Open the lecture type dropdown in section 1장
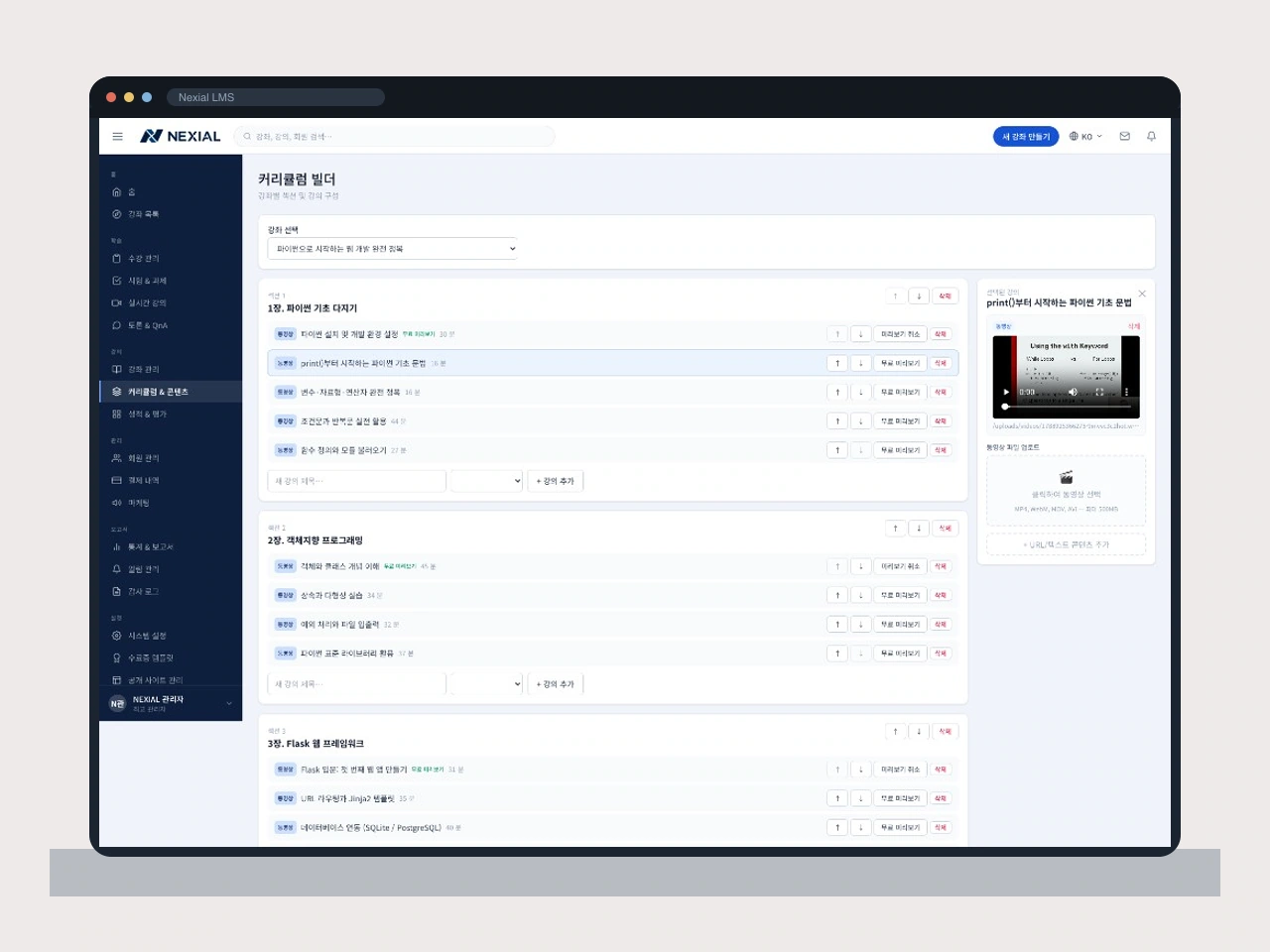The width and height of the screenshot is (1270, 952). [487, 481]
